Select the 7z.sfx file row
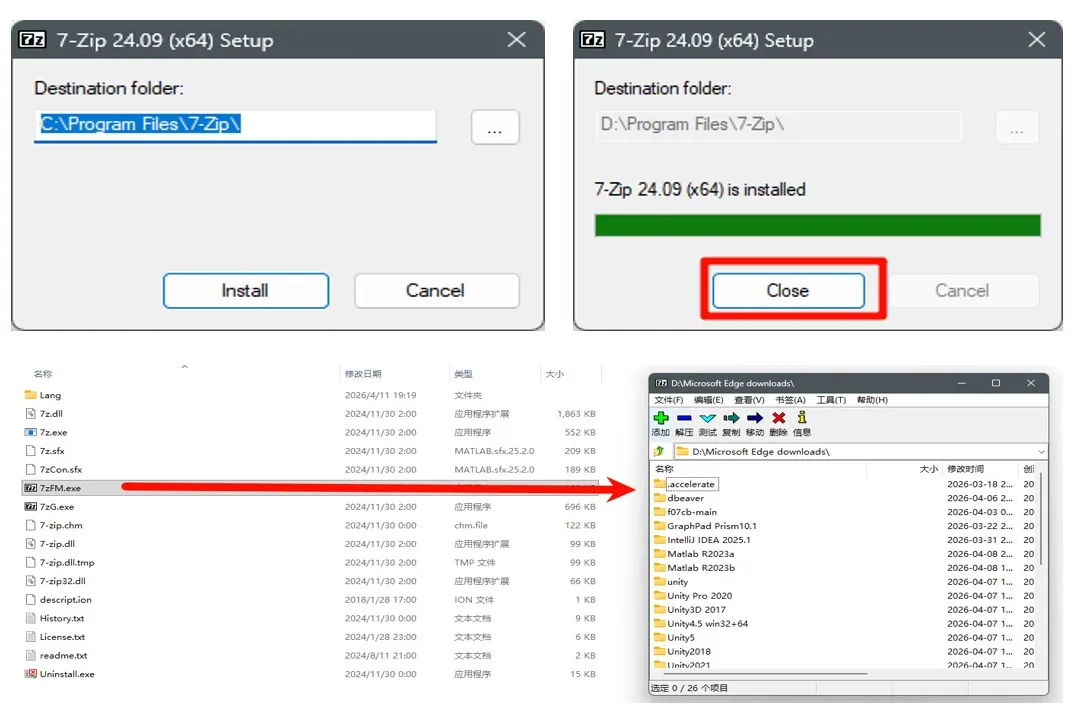Image resolution: width=1084 pixels, height=724 pixels. click(311, 450)
